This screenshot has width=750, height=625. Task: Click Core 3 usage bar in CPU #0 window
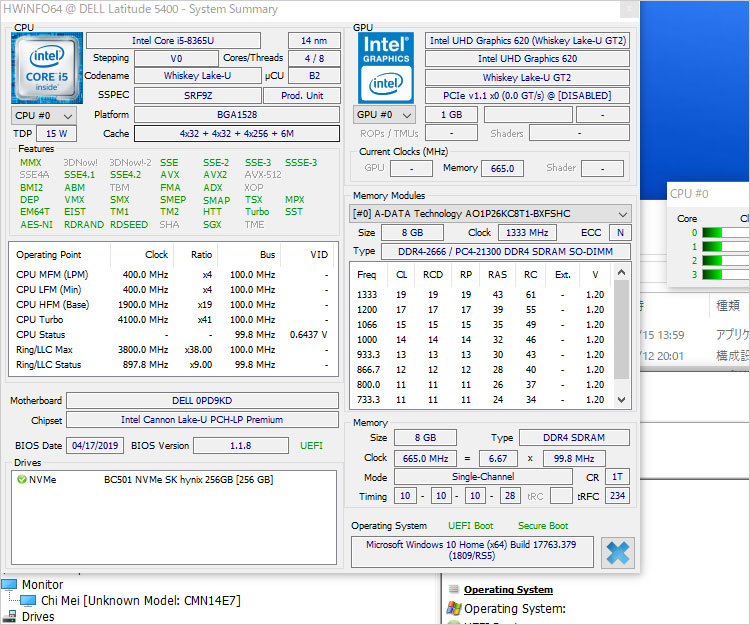725,274
